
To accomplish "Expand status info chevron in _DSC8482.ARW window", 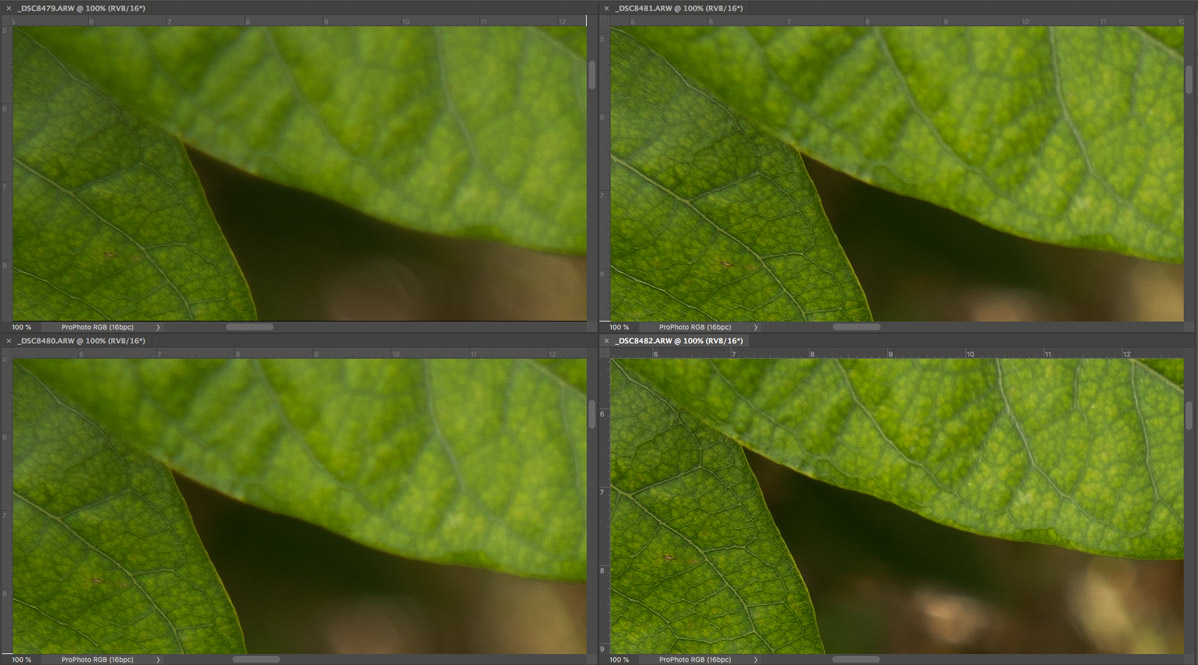I will [x=756, y=660].
